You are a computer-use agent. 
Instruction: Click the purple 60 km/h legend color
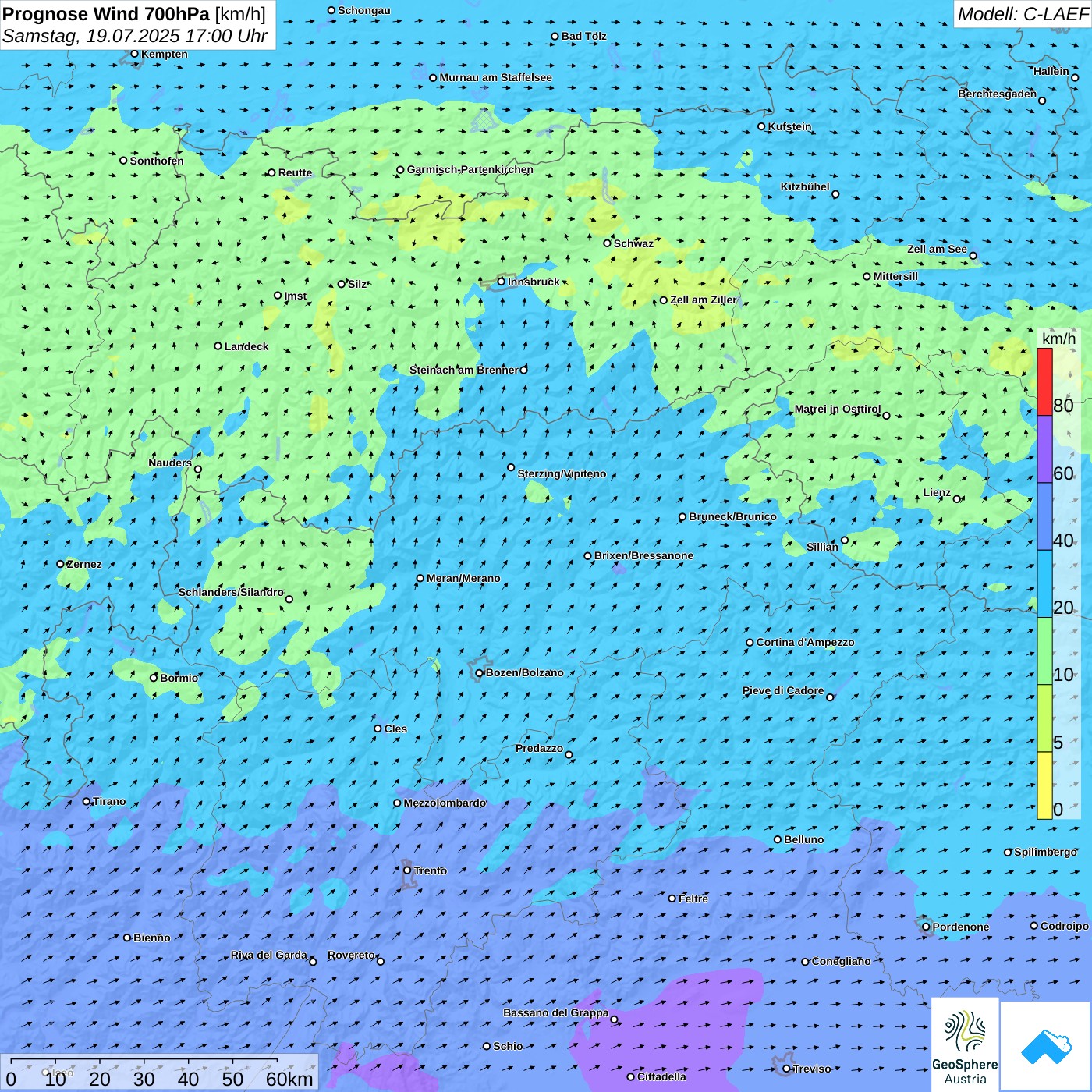pyautogui.click(x=1044, y=449)
